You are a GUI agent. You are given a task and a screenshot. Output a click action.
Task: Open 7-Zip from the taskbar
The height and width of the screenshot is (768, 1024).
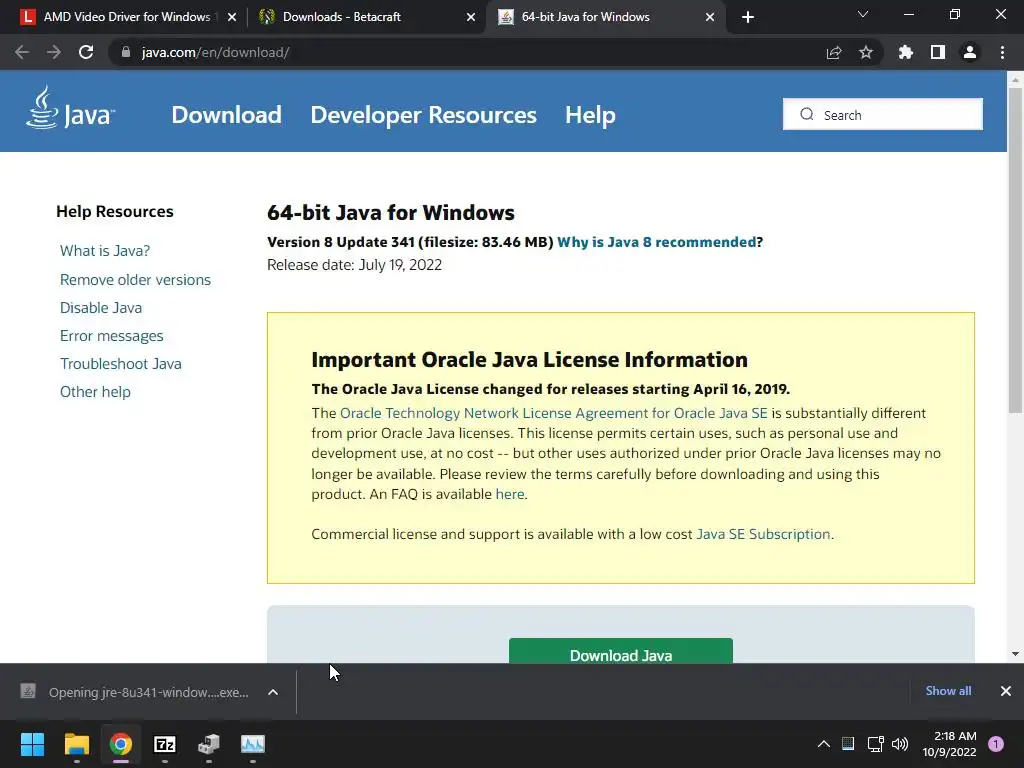click(165, 744)
